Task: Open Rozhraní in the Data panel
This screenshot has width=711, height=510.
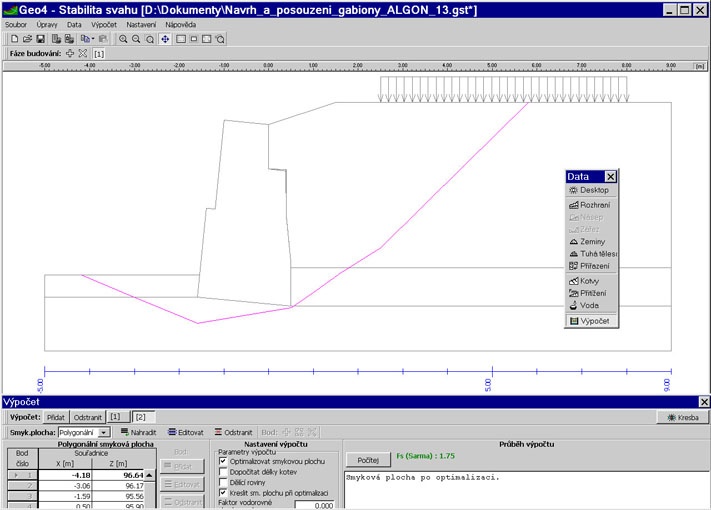Action: click(x=591, y=205)
